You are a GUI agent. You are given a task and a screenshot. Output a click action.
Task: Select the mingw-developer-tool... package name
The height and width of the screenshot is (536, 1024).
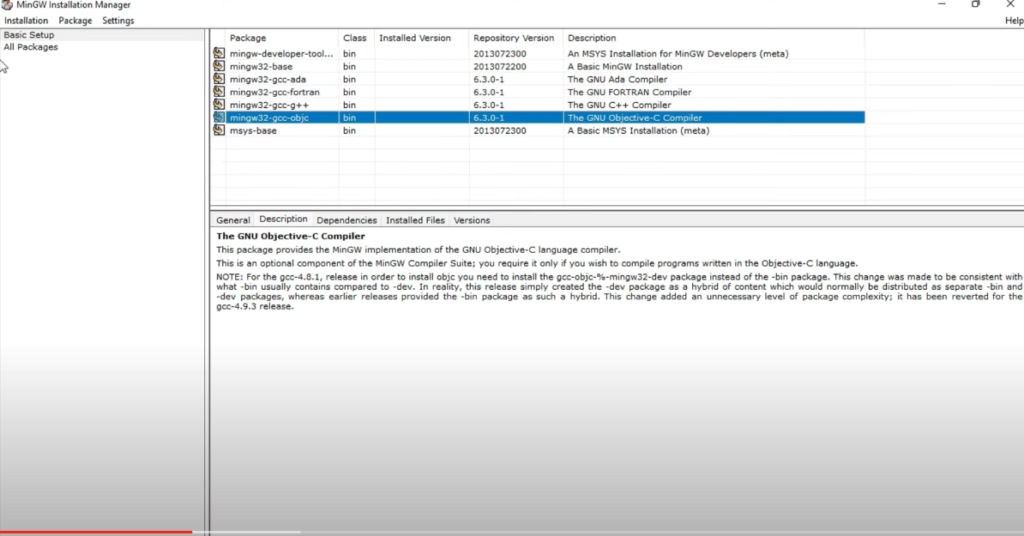pyautogui.click(x=281, y=54)
